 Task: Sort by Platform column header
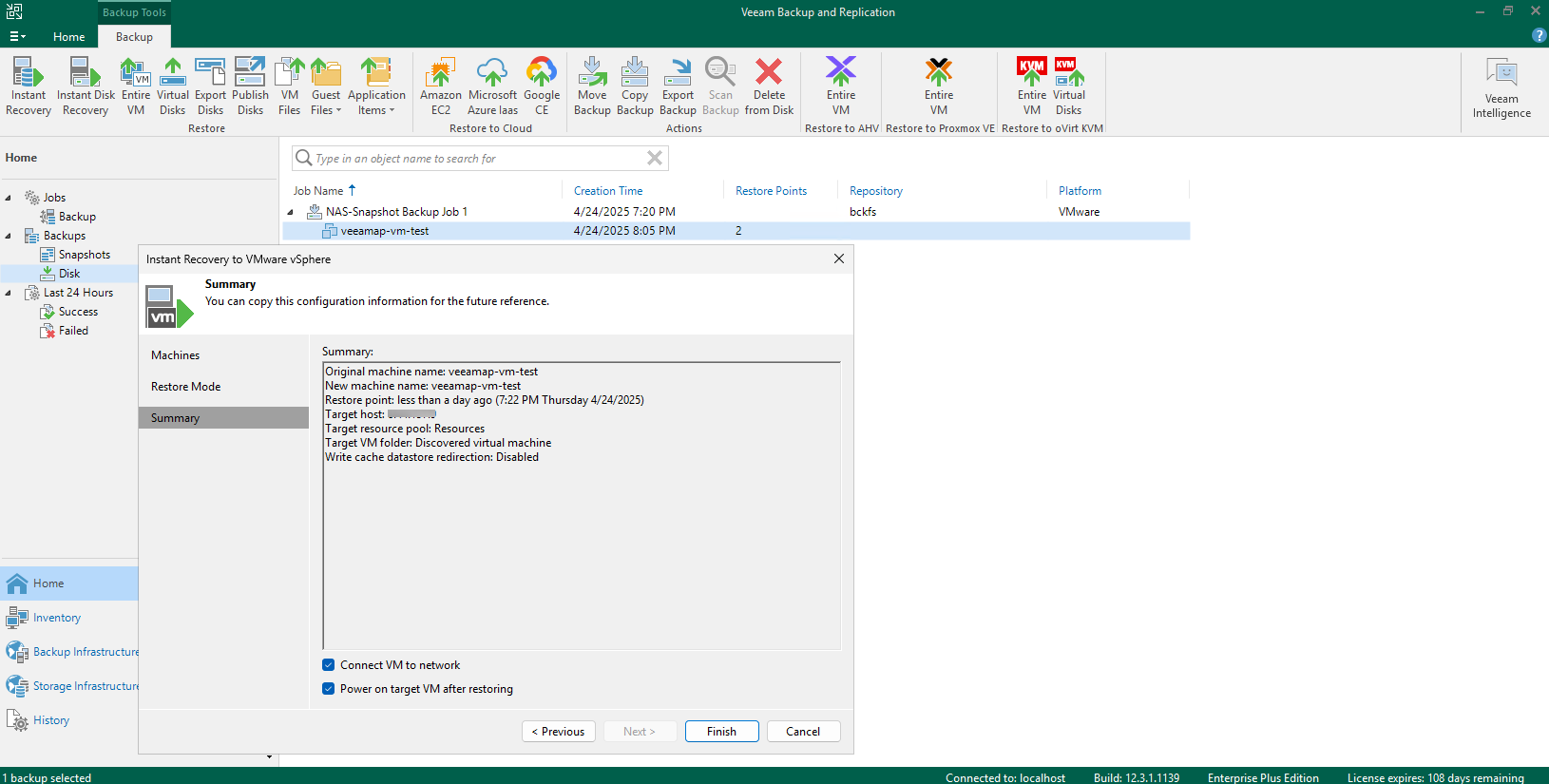[x=1080, y=191]
